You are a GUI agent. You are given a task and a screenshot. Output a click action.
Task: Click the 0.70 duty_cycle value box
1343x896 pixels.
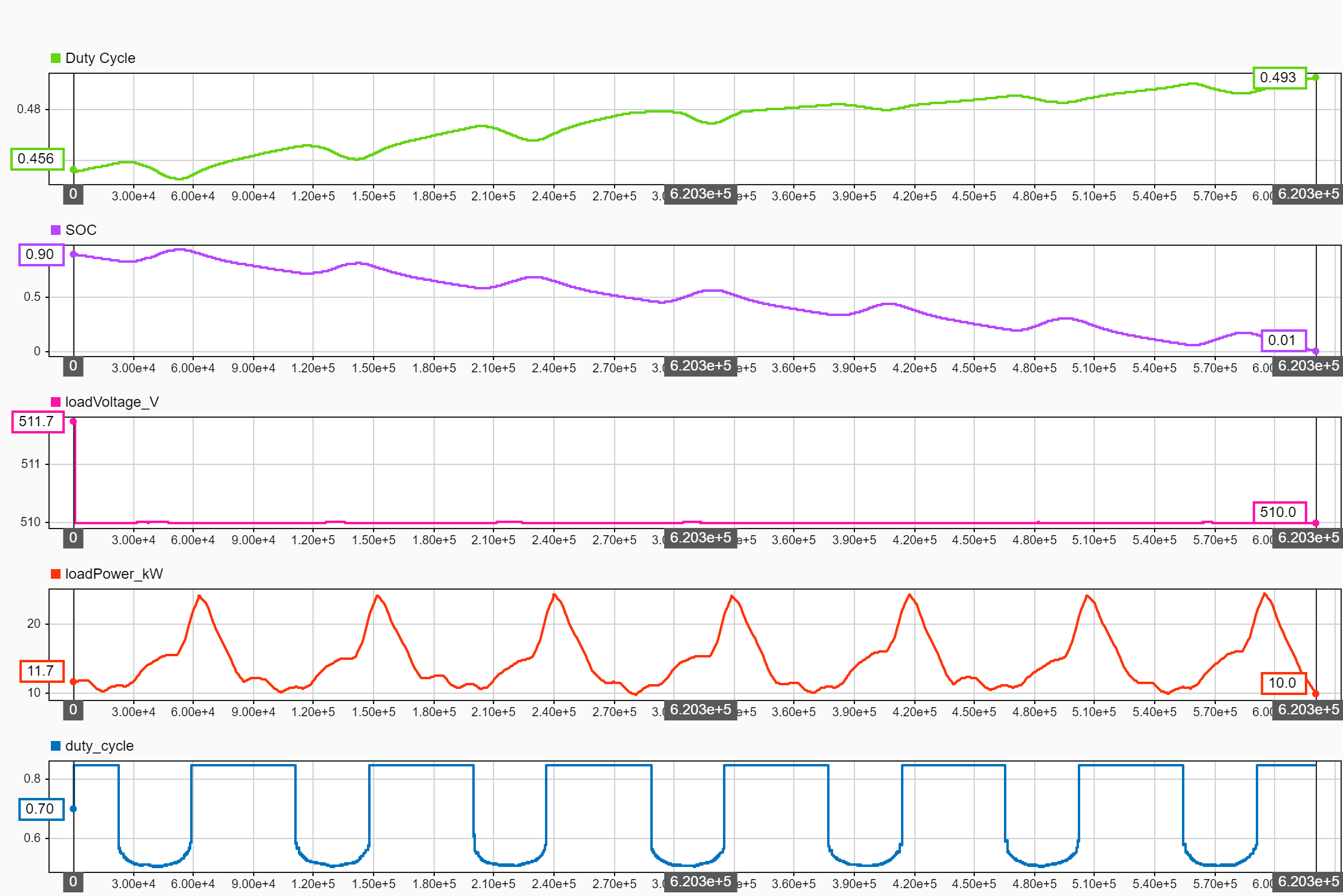(x=41, y=809)
